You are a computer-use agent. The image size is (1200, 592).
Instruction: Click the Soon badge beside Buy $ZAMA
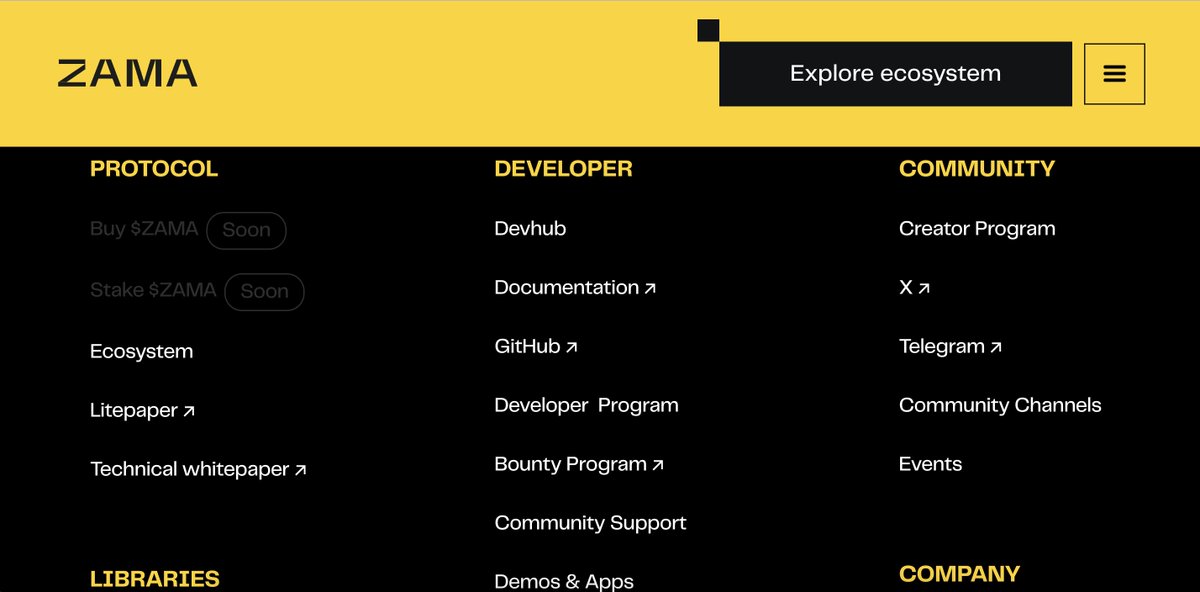(246, 230)
